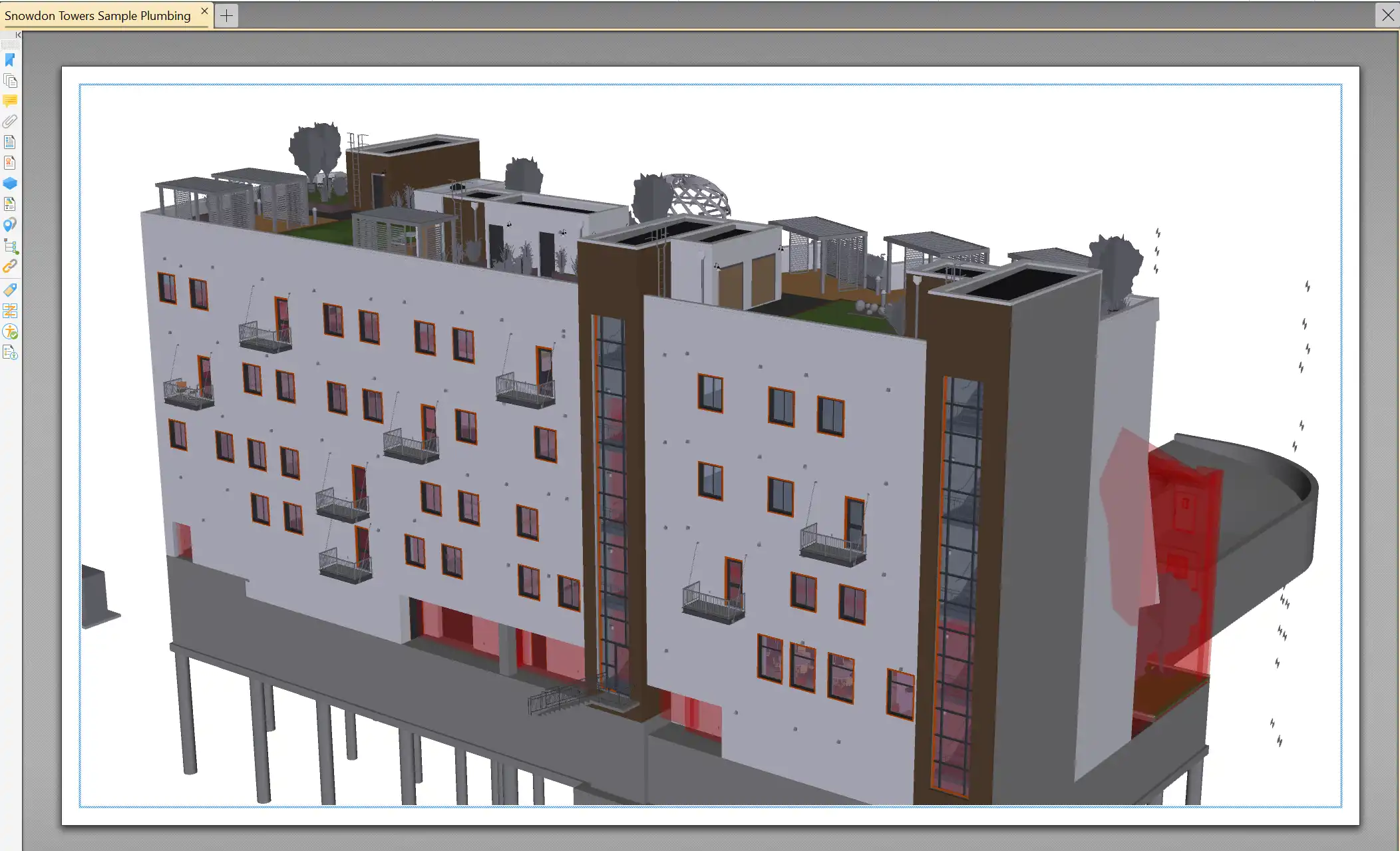Open the Content pane icon
The height and width of the screenshot is (851, 1400).
pos(10,204)
